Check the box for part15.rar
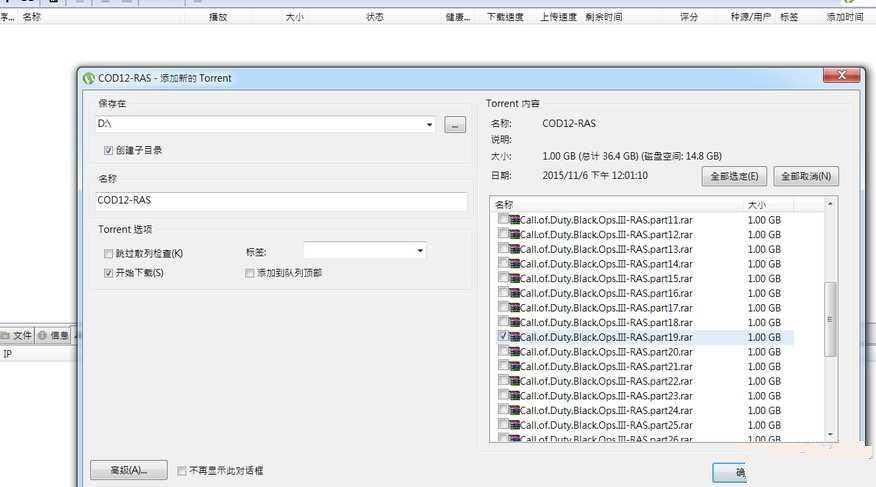The width and height of the screenshot is (876, 487). pyautogui.click(x=503, y=277)
